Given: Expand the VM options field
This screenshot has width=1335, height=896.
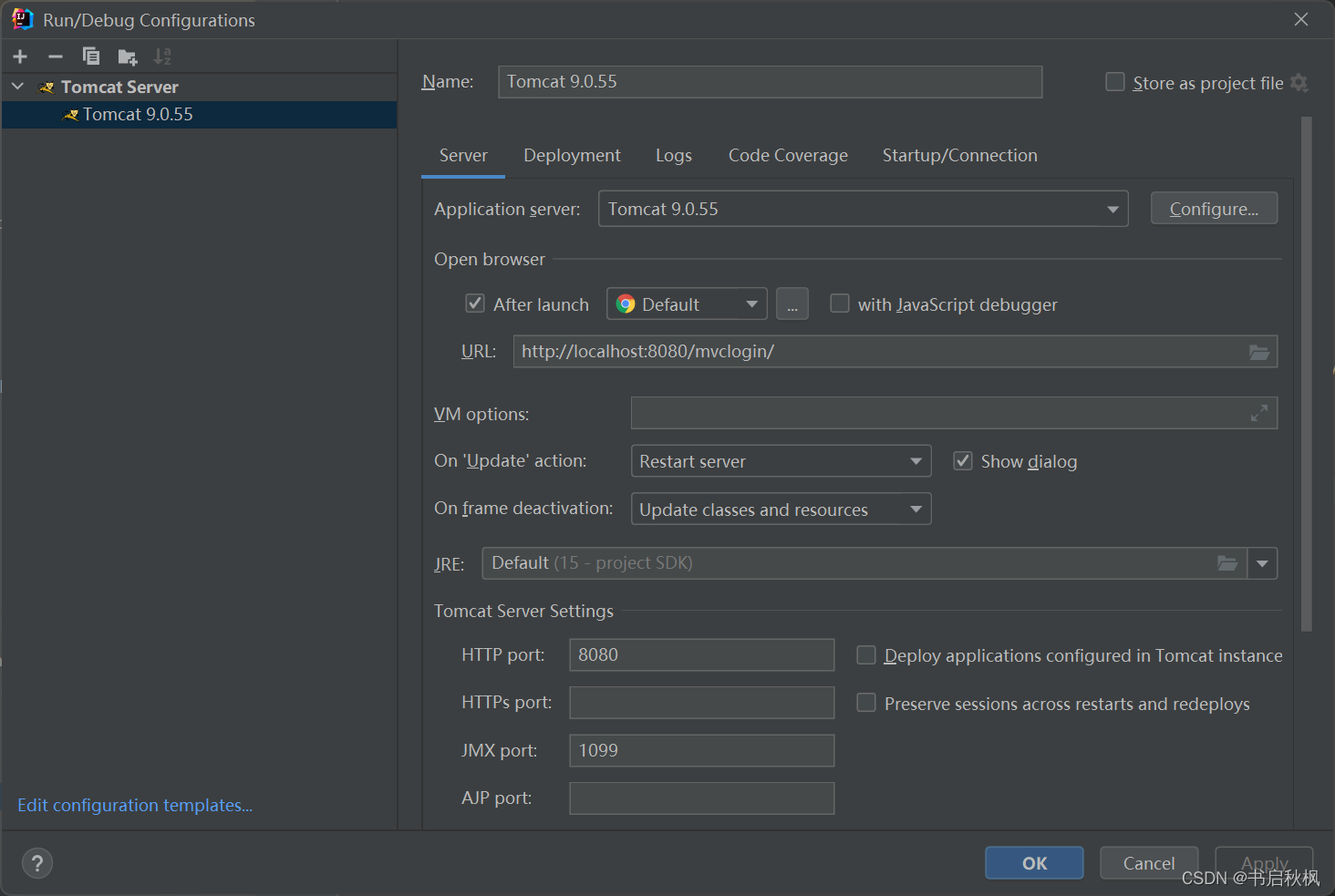Looking at the screenshot, I should coord(1259,413).
